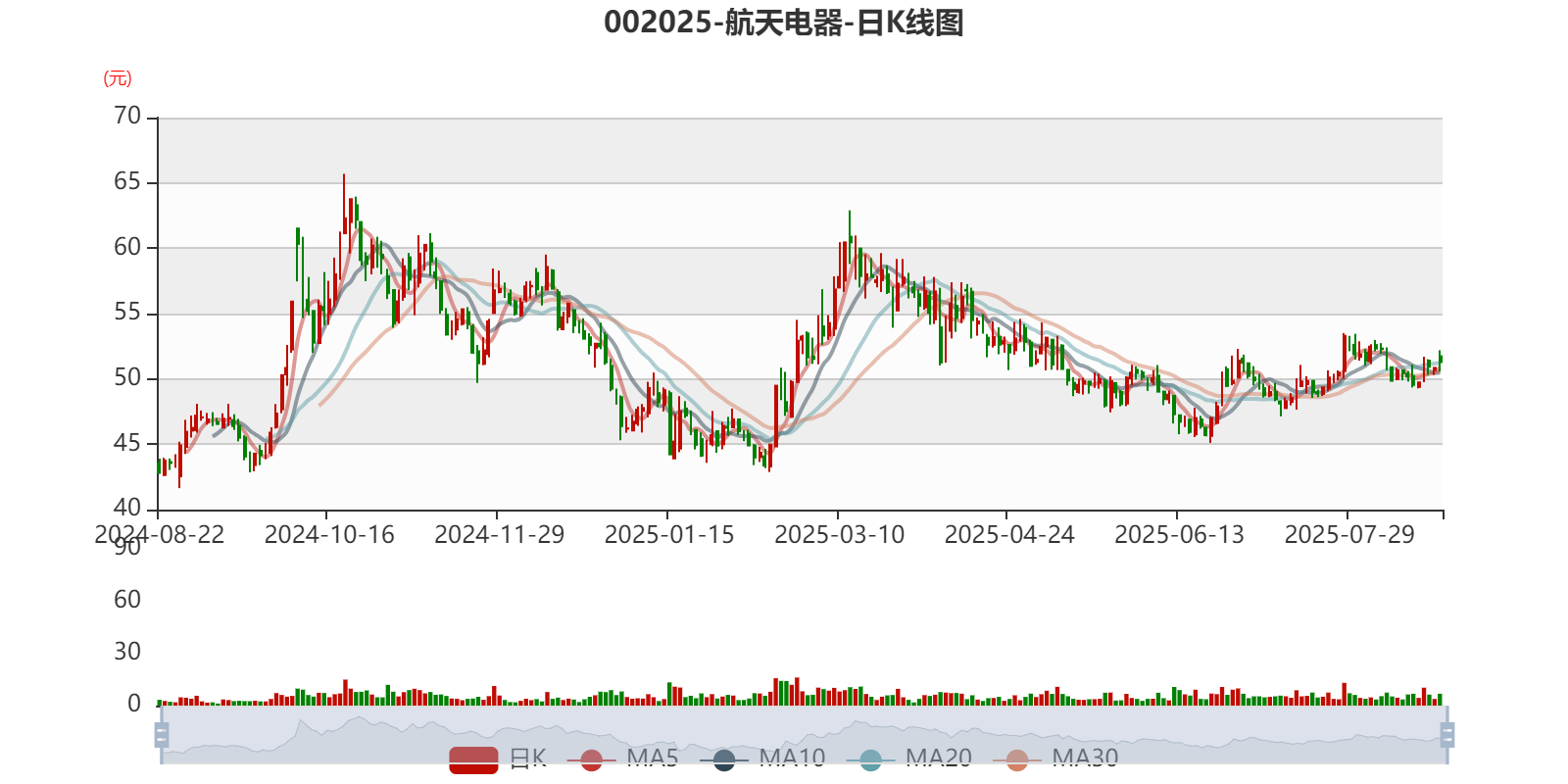
Task: Click the left zoom slider handle
Action: pos(162,735)
